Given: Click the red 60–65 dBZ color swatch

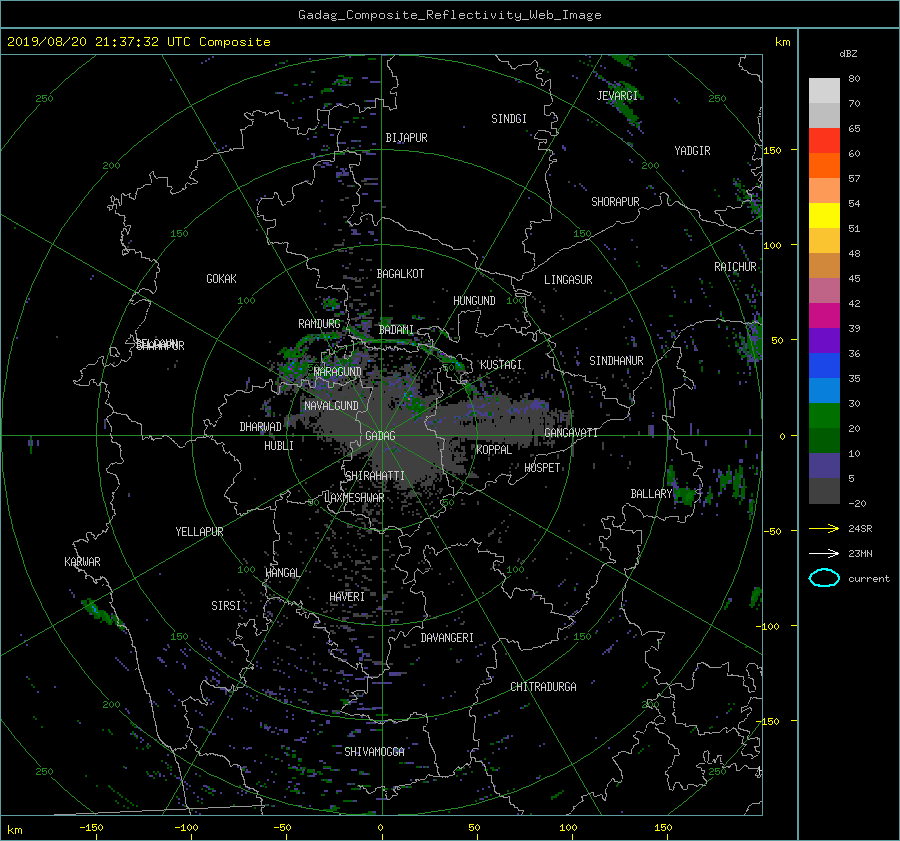Looking at the screenshot, I should click(824, 140).
